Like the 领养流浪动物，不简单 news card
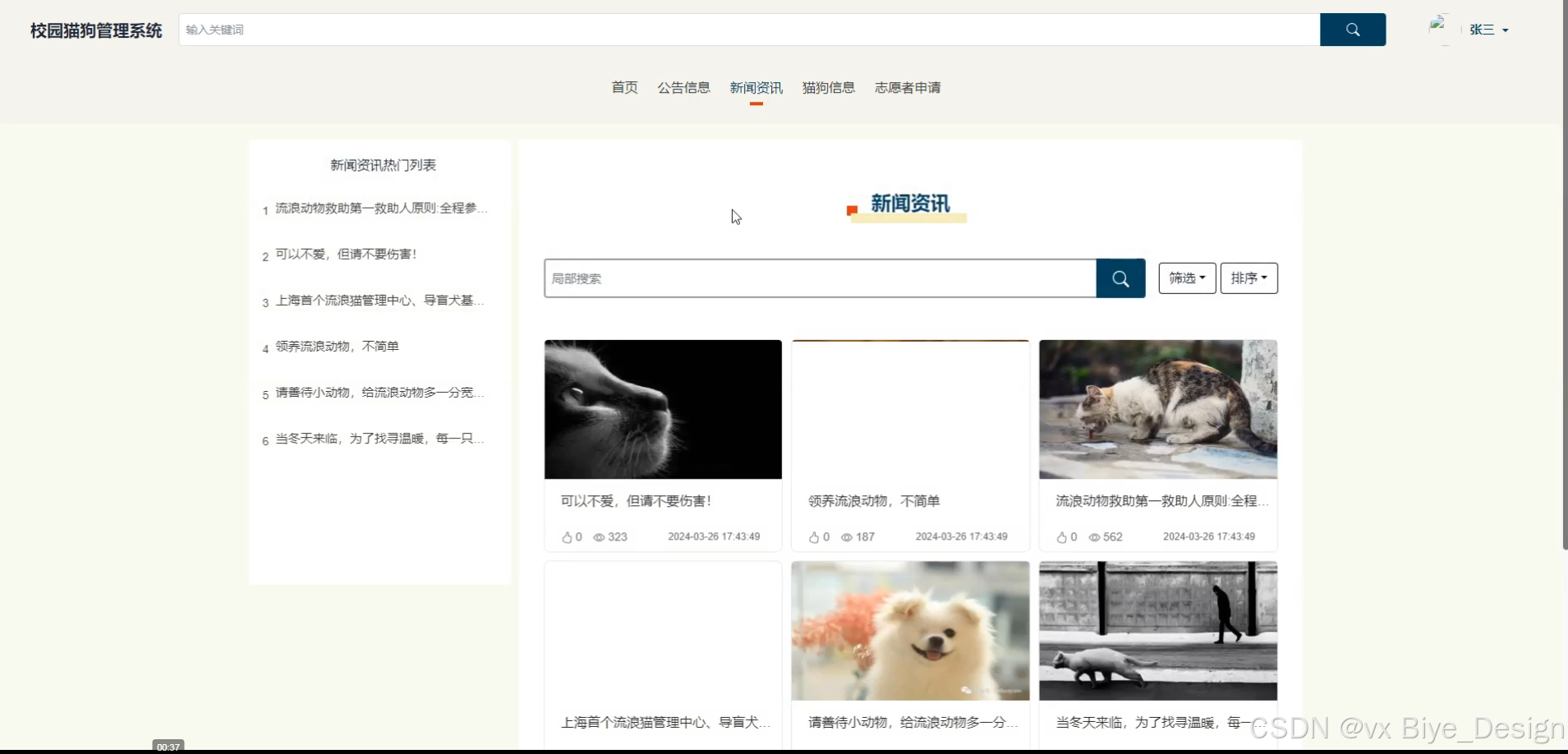1568x754 pixels. [x=814, y=537]
